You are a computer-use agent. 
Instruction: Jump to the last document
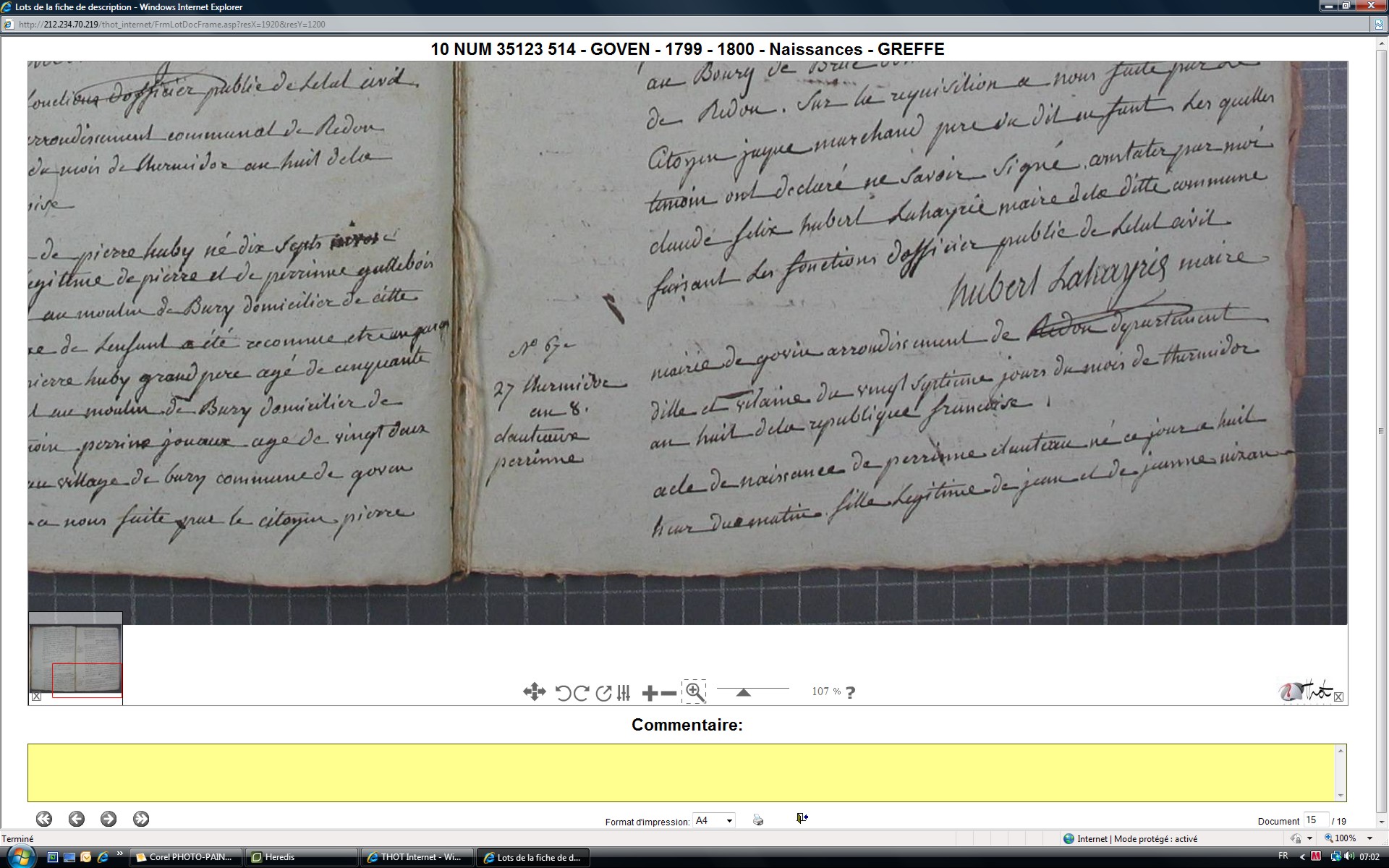[x=141, y=819]
